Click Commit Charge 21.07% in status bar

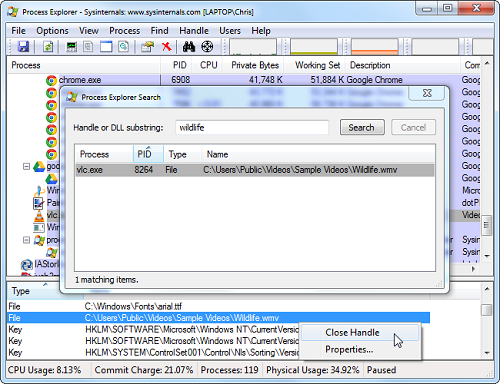coord(144,370)
